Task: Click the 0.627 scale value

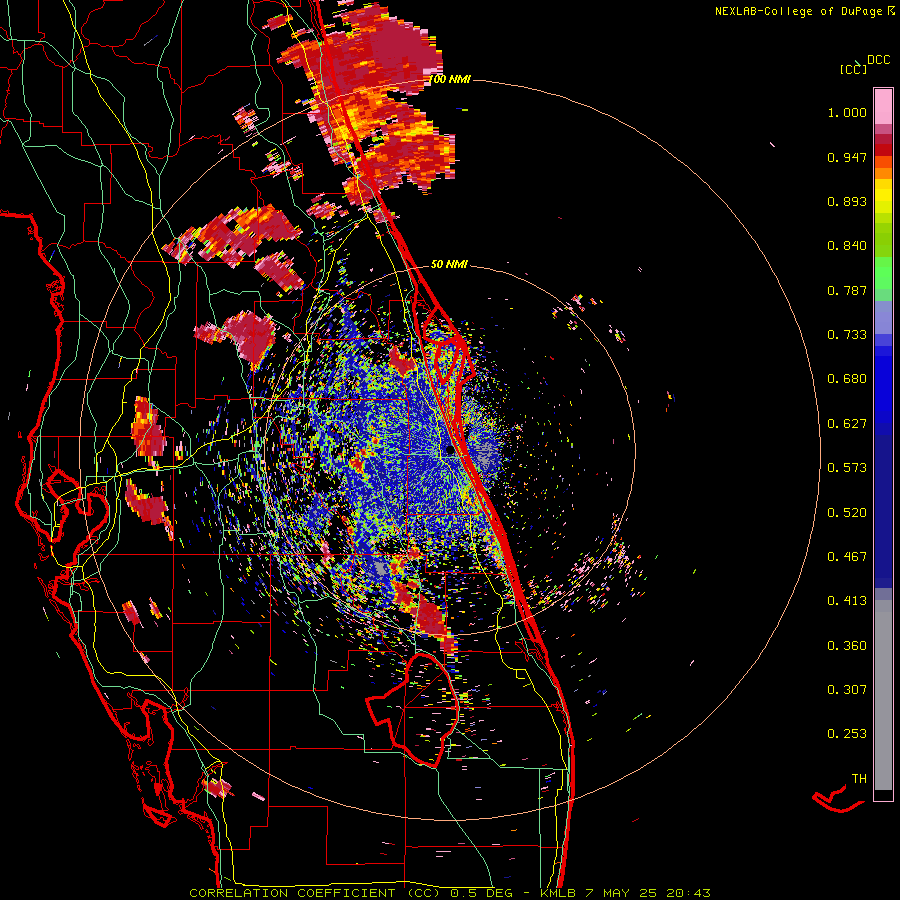Action: pos(847,424)
